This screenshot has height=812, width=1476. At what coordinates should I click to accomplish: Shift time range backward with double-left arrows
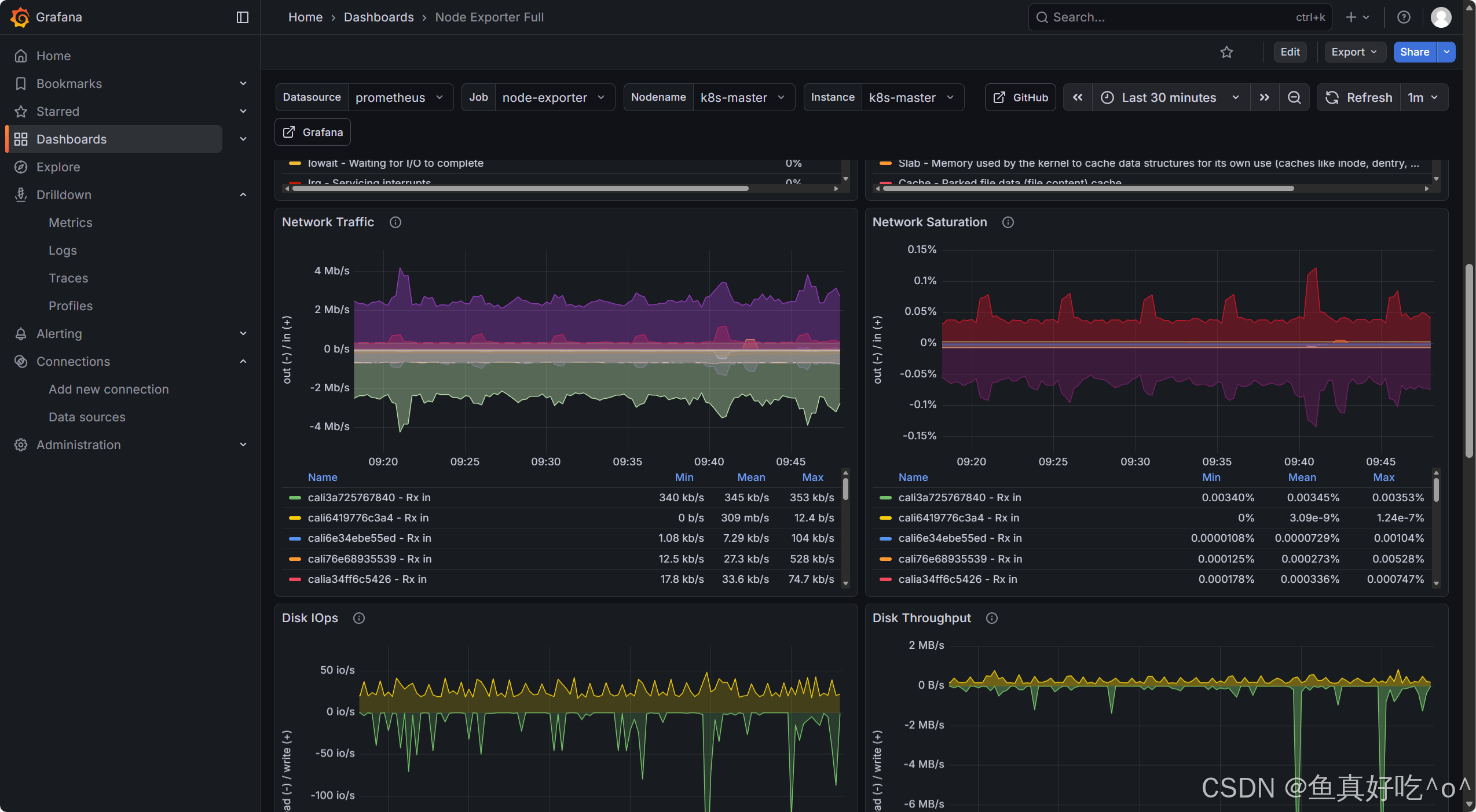pos(1078,97)
